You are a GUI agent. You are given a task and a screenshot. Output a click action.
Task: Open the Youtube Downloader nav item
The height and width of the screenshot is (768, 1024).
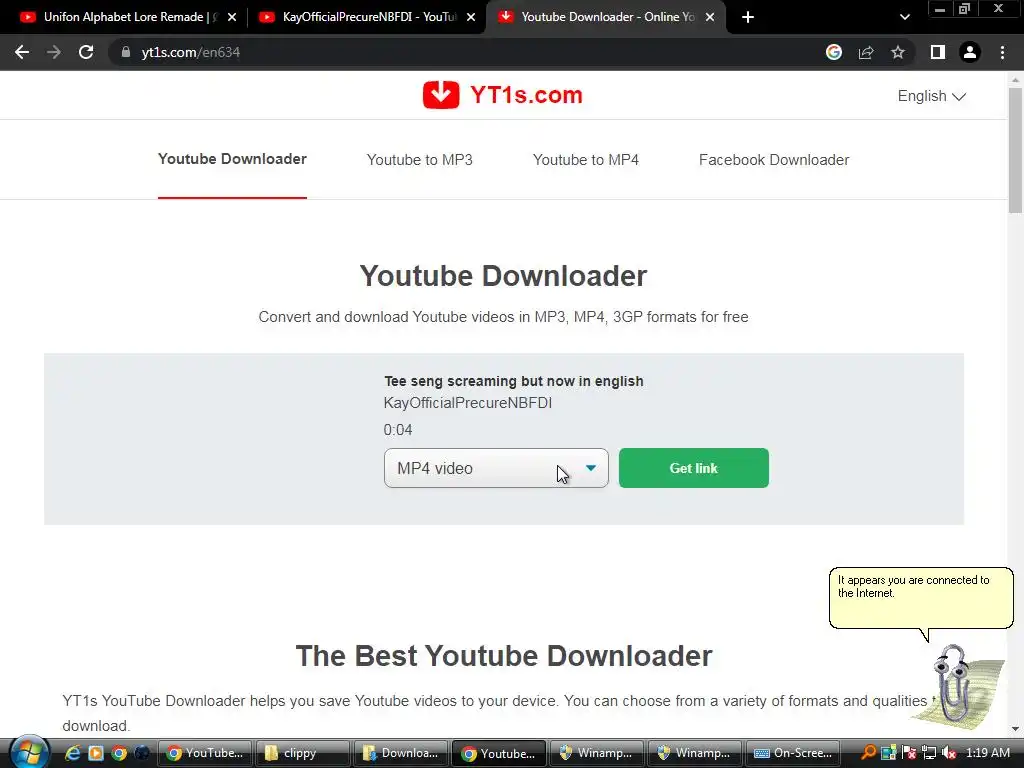(232, 159)
